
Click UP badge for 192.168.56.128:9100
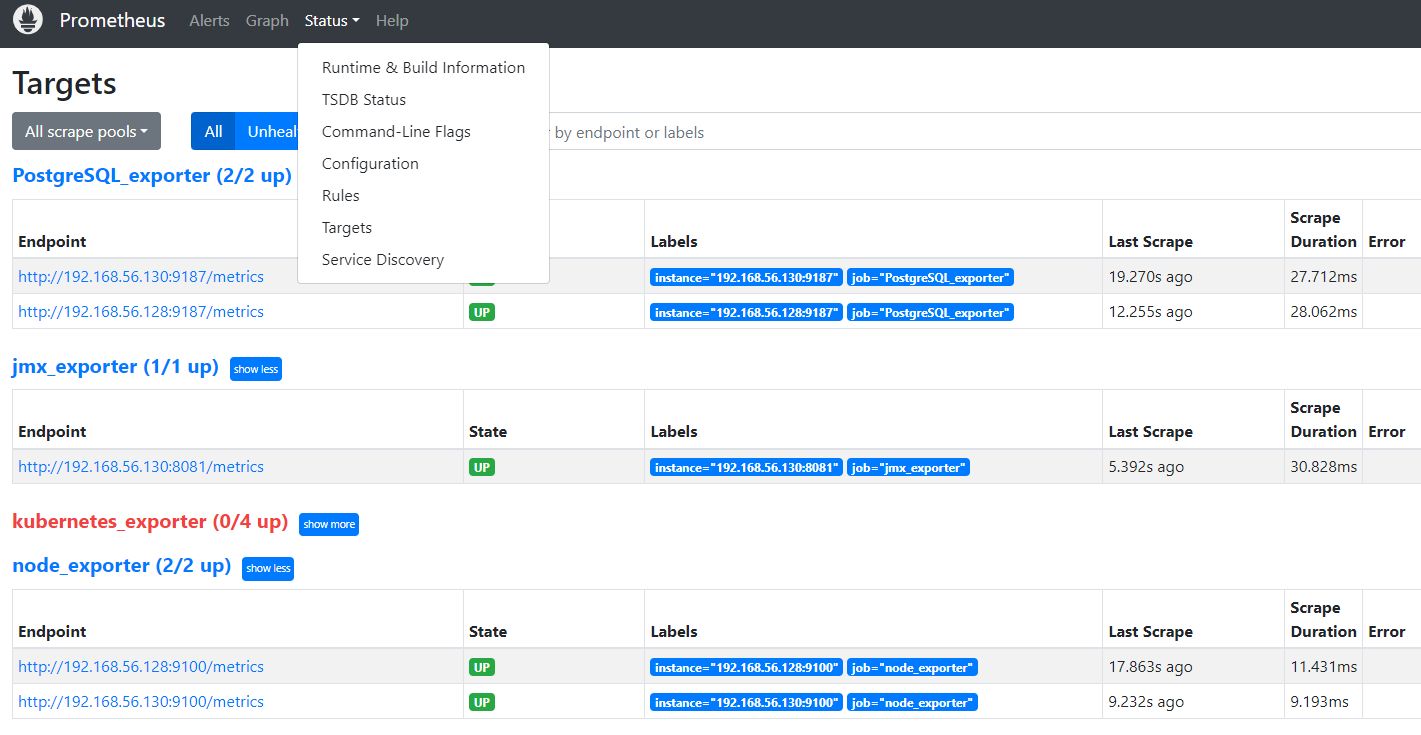pyautogui.click(x=482, y=667)
